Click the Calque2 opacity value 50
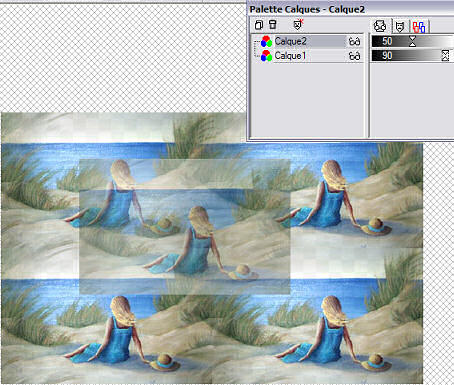This screenshot has width=454, height=385. (387, 41)
